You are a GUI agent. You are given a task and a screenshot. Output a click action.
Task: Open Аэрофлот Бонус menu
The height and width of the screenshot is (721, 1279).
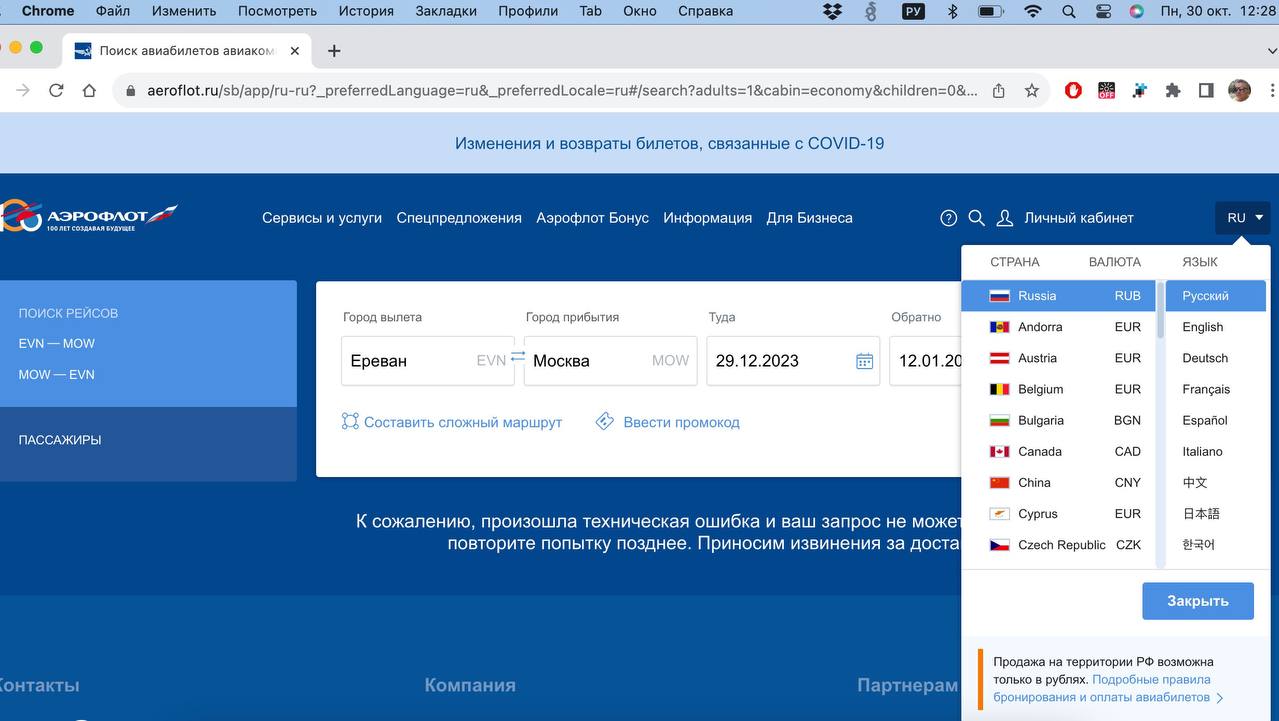[x=592, y=218]
